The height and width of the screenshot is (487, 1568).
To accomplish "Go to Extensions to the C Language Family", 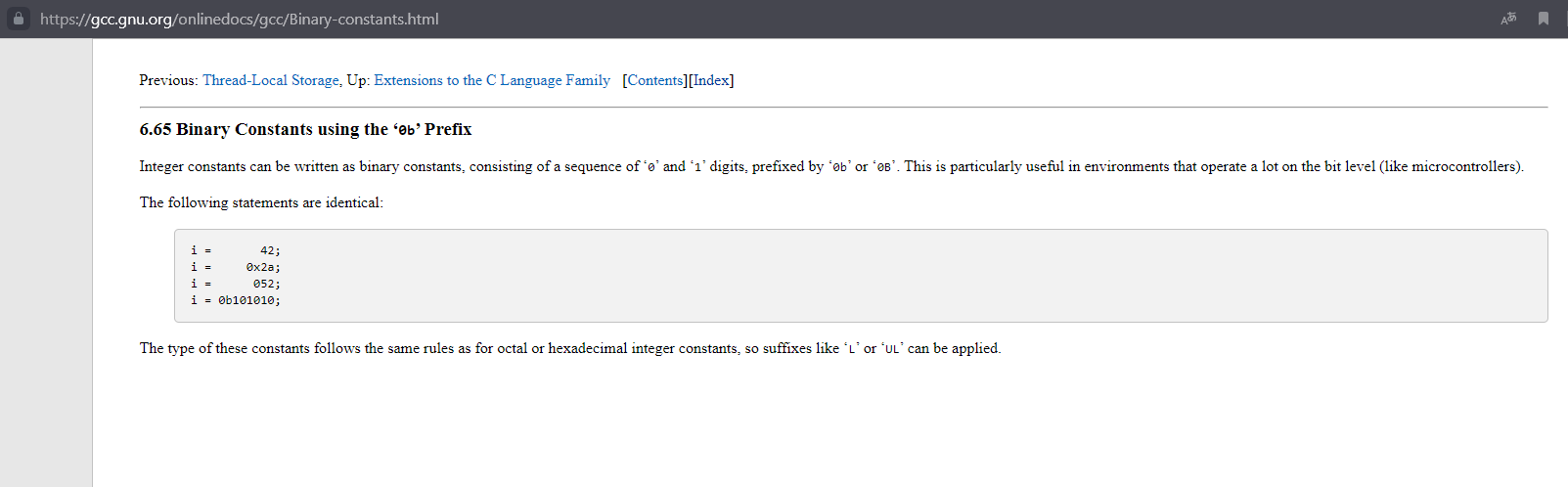I will pyautogui.click(x=492, y=80).
